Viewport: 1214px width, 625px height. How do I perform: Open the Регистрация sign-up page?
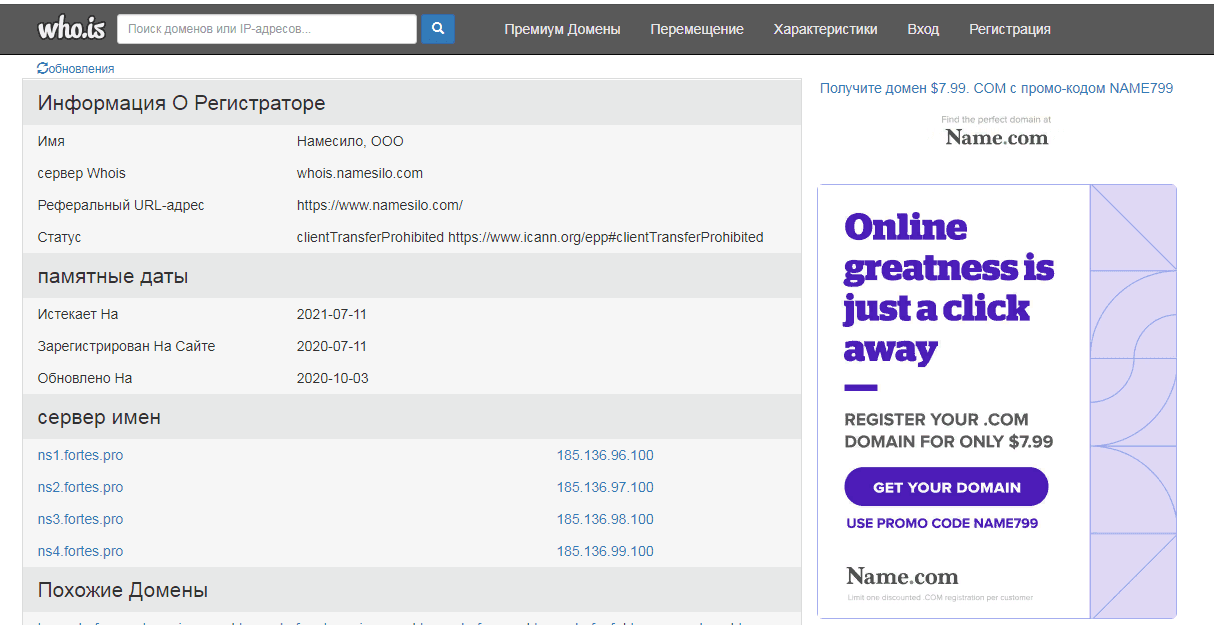click(x=1009, y=29)
